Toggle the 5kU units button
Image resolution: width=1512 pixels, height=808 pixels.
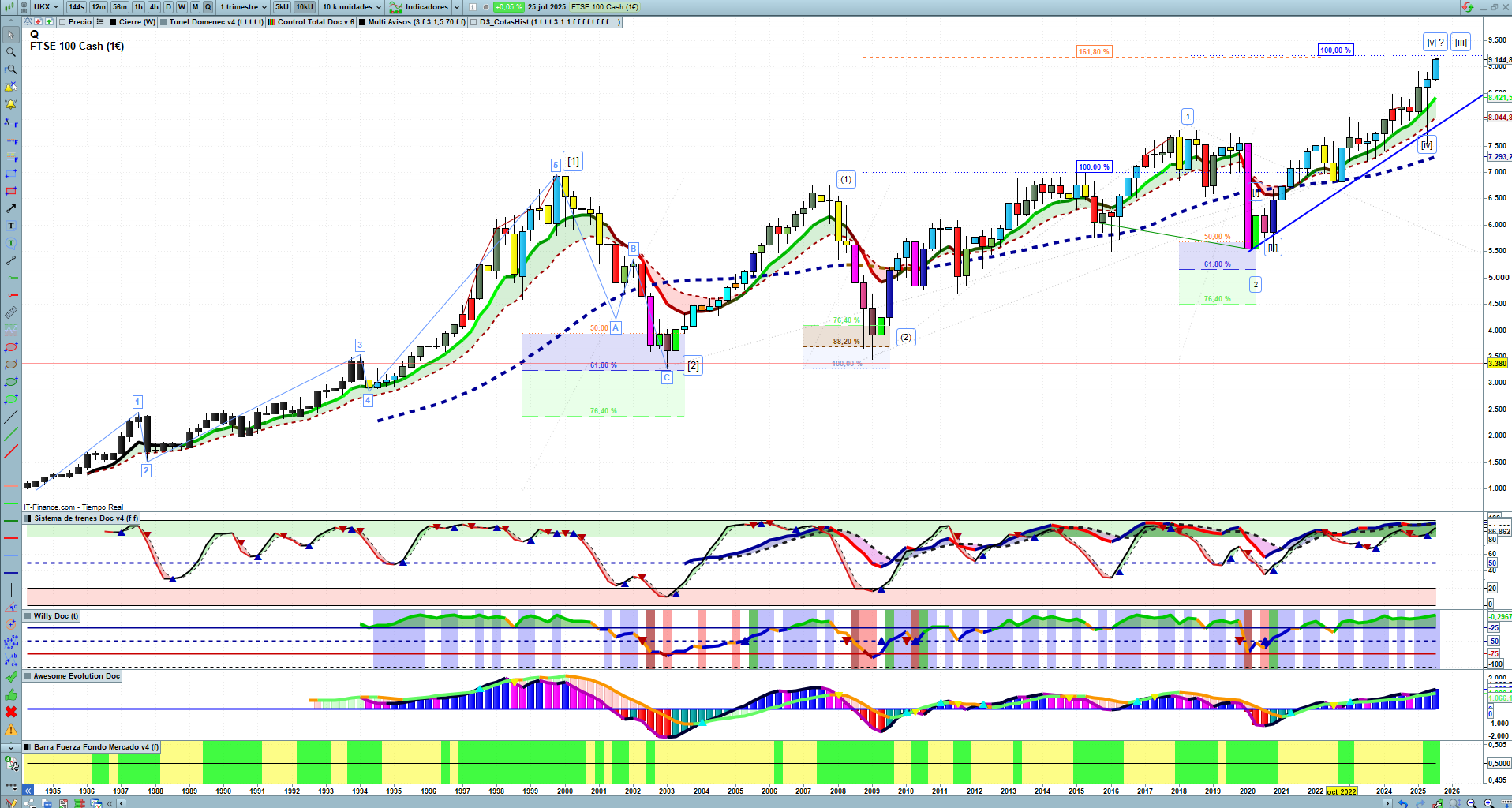click(282, 7)
